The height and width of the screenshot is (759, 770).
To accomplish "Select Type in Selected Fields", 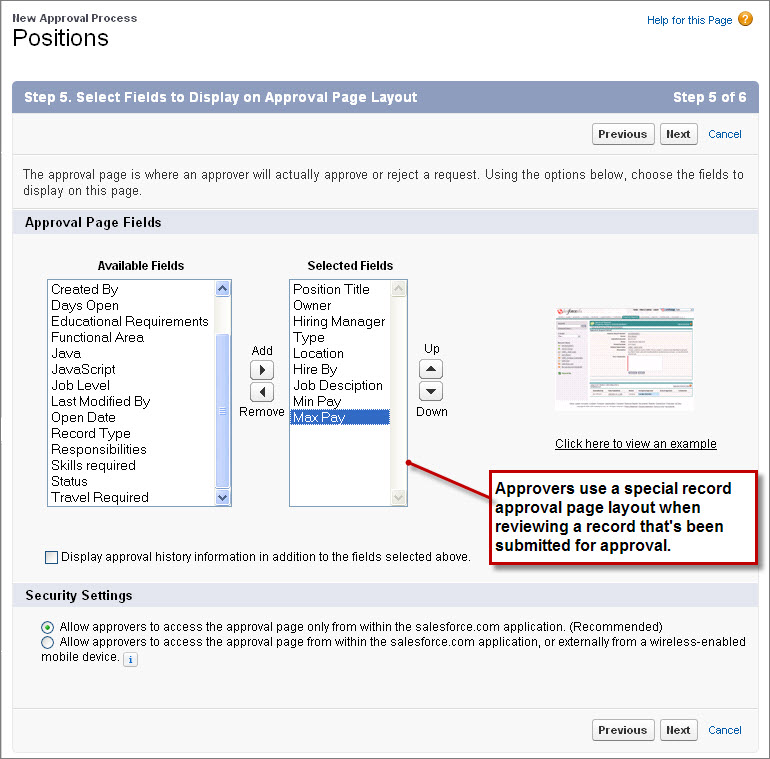I will 340,337.
